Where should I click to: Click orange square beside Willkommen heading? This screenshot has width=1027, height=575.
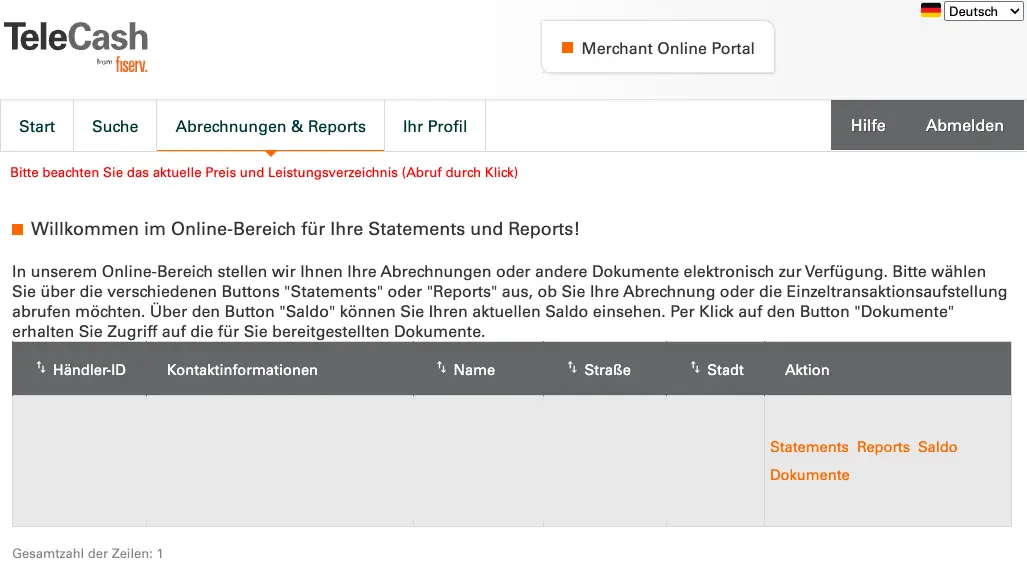point(17,230)
